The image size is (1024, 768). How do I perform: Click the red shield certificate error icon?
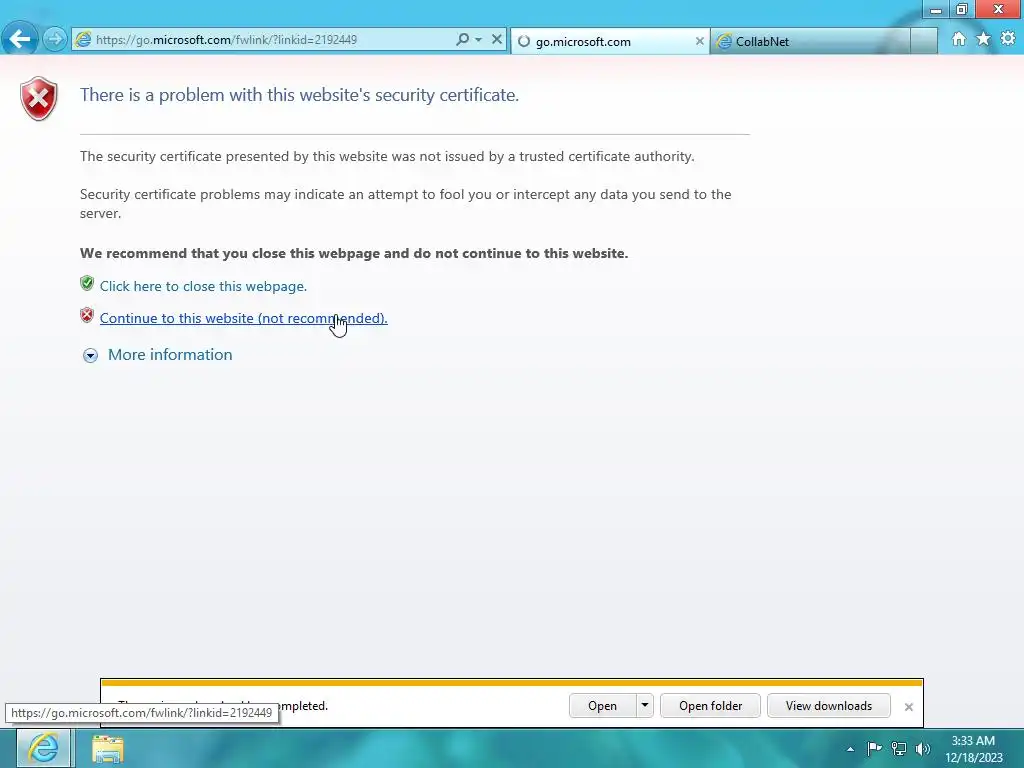tap(39, 99)
